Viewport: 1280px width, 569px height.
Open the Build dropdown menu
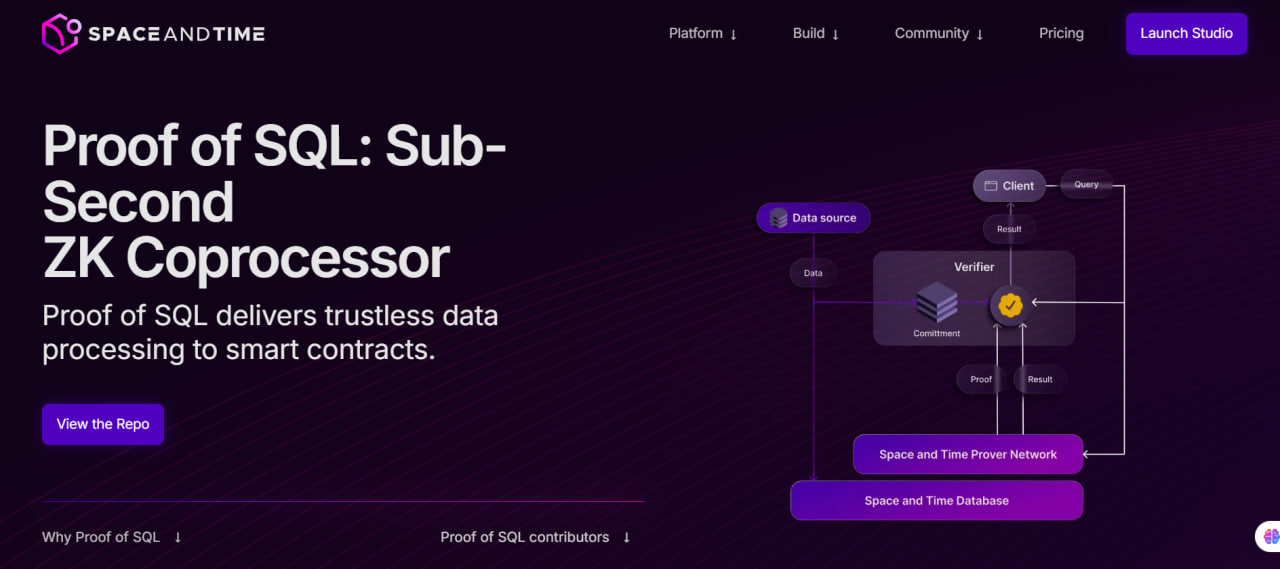[x=815, y=33]
